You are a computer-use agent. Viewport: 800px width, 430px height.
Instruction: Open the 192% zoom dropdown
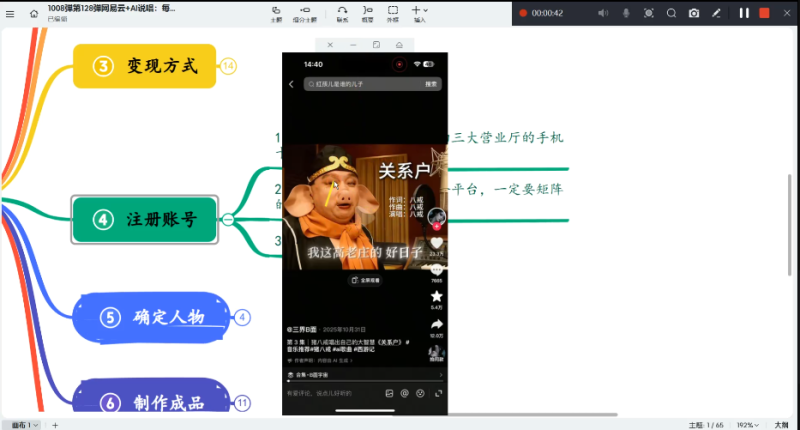click(747, 425)
